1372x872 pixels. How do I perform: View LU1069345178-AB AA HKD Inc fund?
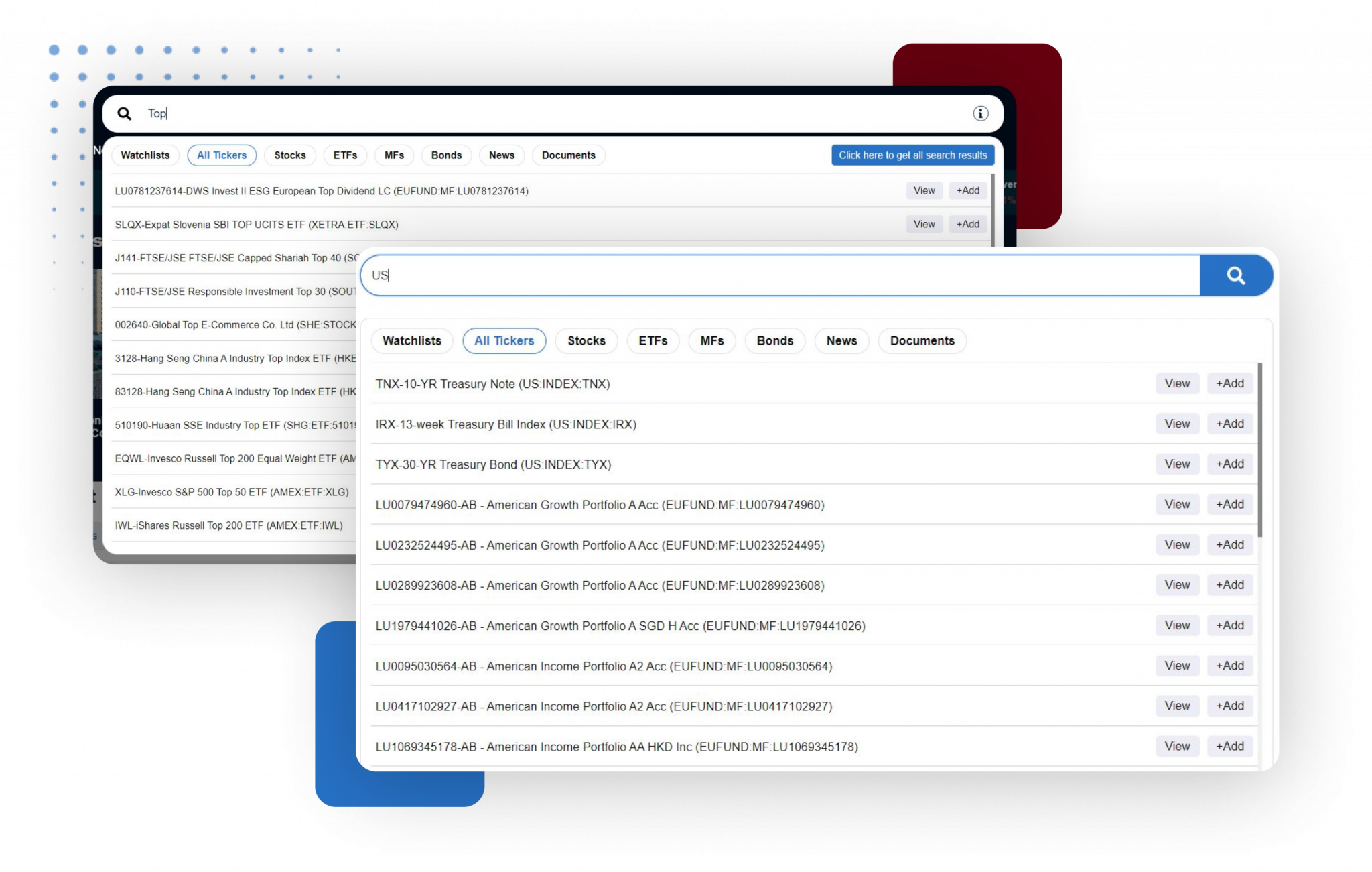[1177, 746]
